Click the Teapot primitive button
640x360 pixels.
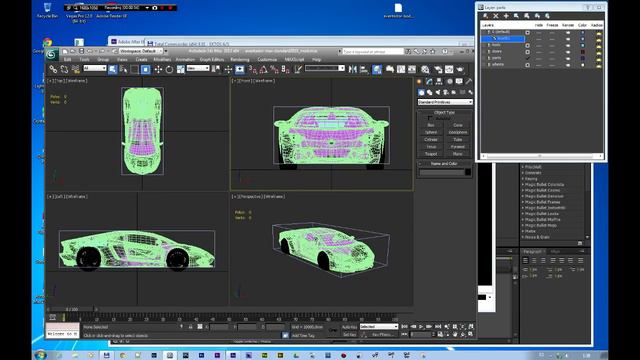[431, 154]
